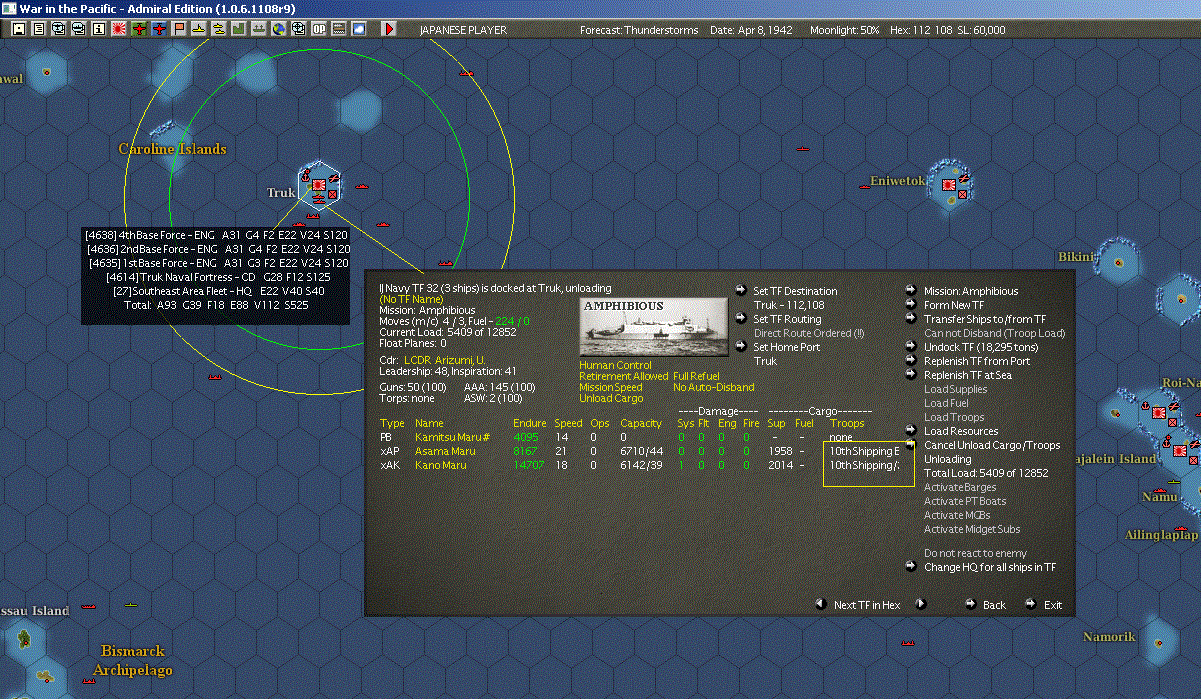Image resolution: width=1201 pixels, height=699 pixels.
Task: Select the [27] Southeast Area Fleet HQ row
Action: click(x=218, y=291)
